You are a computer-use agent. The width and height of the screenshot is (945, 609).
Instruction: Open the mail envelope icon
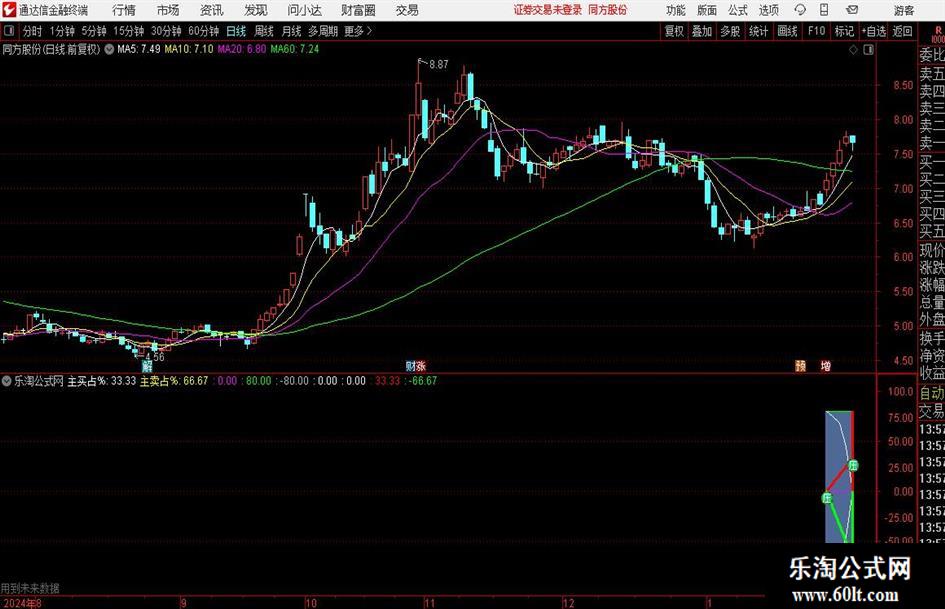852,10
